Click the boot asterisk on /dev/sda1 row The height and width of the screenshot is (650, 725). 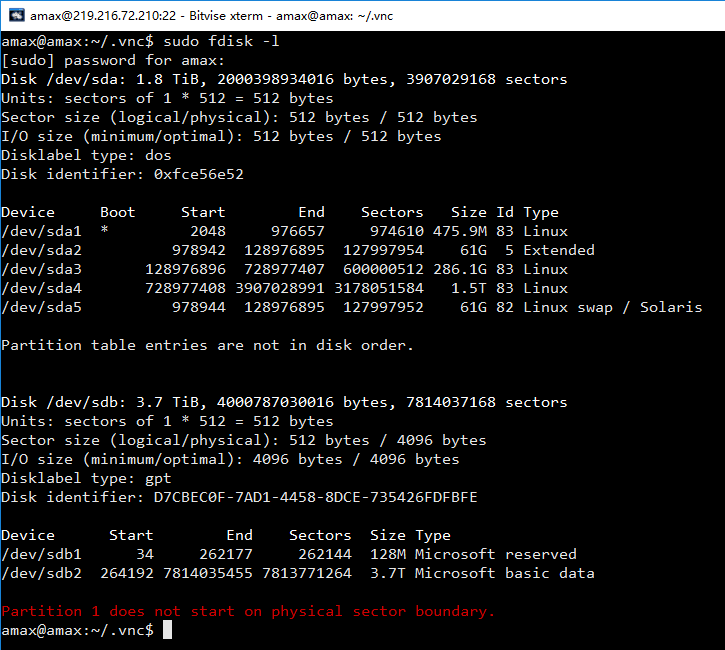click(104, 229)
